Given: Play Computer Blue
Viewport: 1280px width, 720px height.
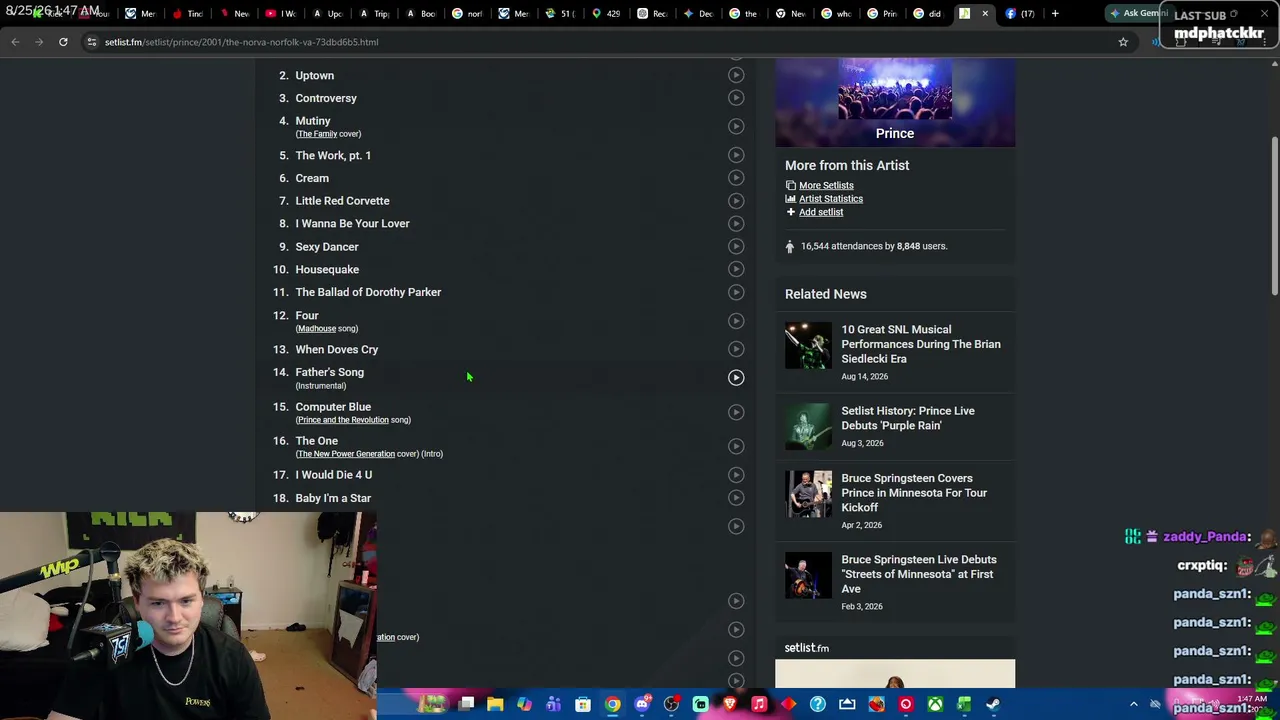Looking at the screenshot, I should [x=736, y=412].
